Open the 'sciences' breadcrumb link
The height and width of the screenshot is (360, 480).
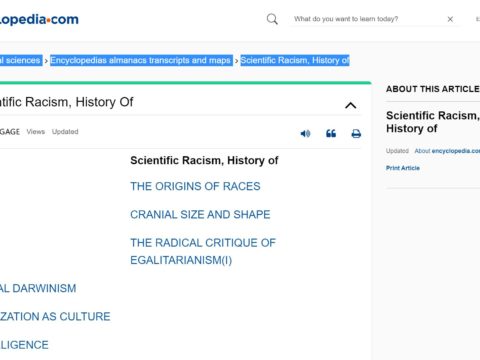tap(21, 60)
